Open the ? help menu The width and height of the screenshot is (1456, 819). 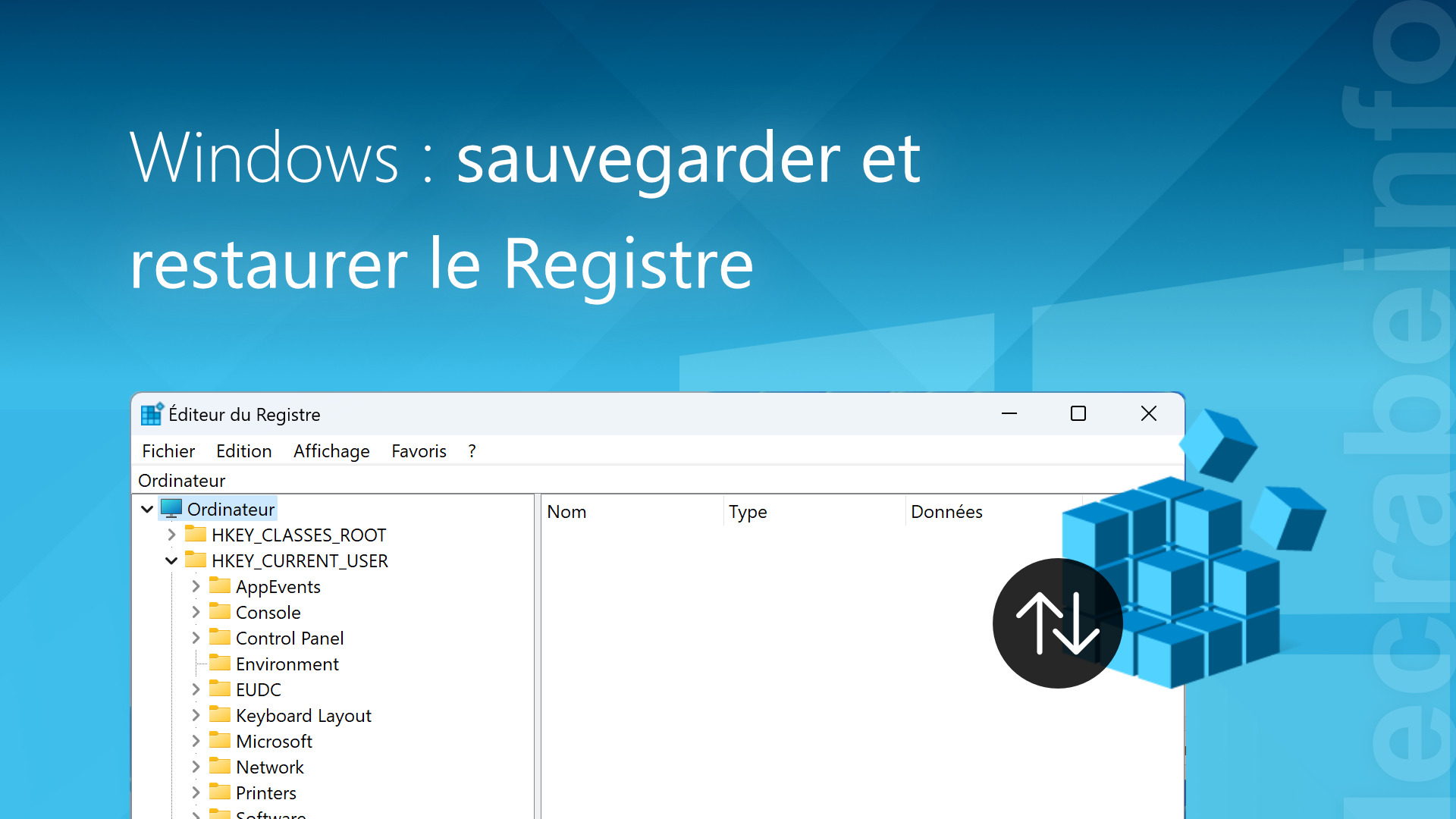[472, 451]
